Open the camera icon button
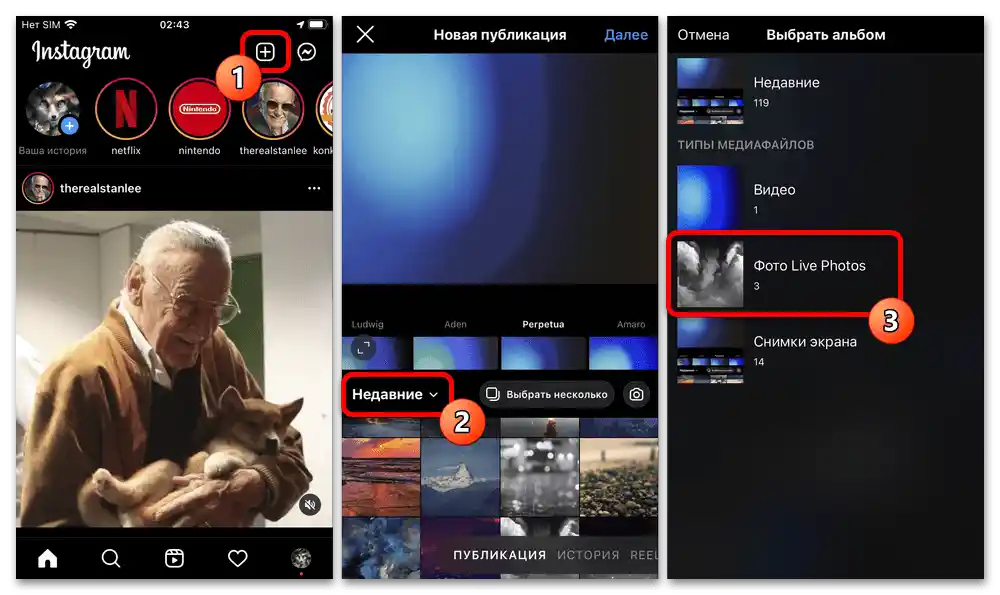 [x=636, y=394]
